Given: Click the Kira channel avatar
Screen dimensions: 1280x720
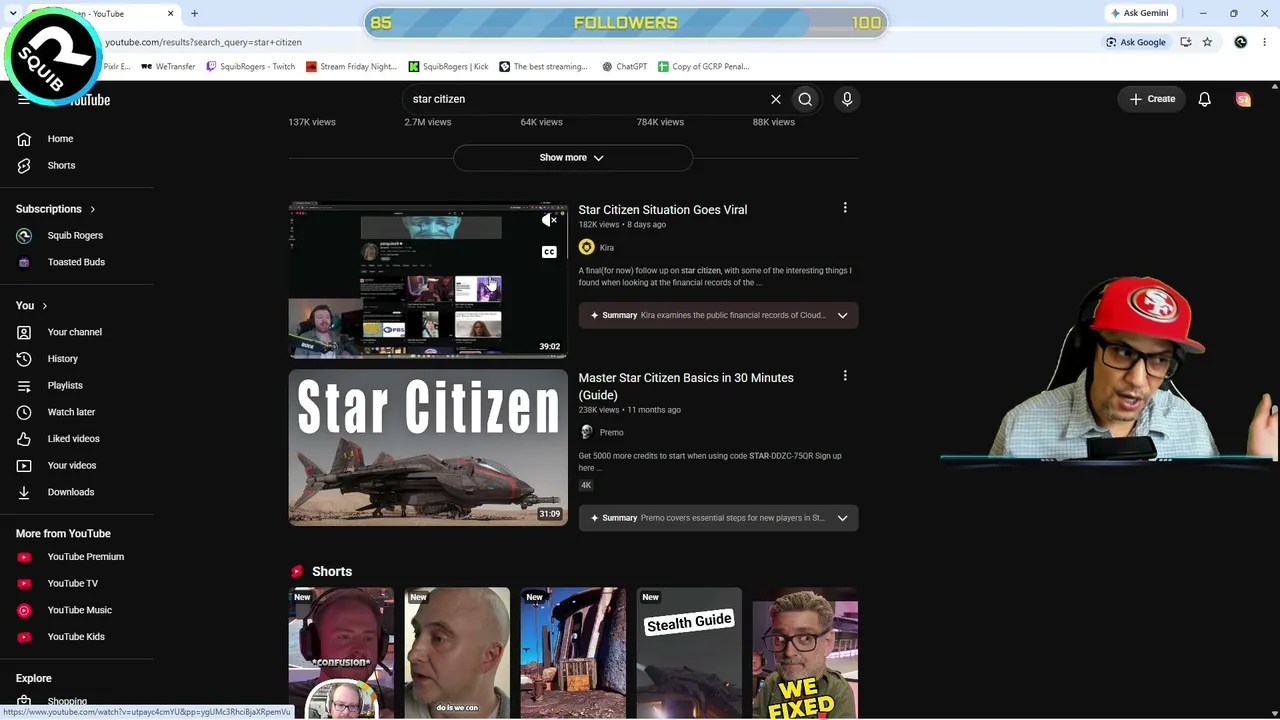Looking at the screenshot, I should [x=587, y=247].
